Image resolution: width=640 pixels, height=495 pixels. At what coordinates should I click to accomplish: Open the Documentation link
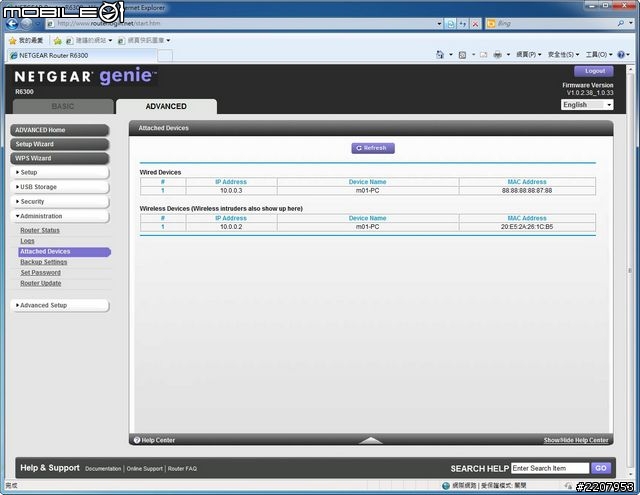(x=103, y=468)
